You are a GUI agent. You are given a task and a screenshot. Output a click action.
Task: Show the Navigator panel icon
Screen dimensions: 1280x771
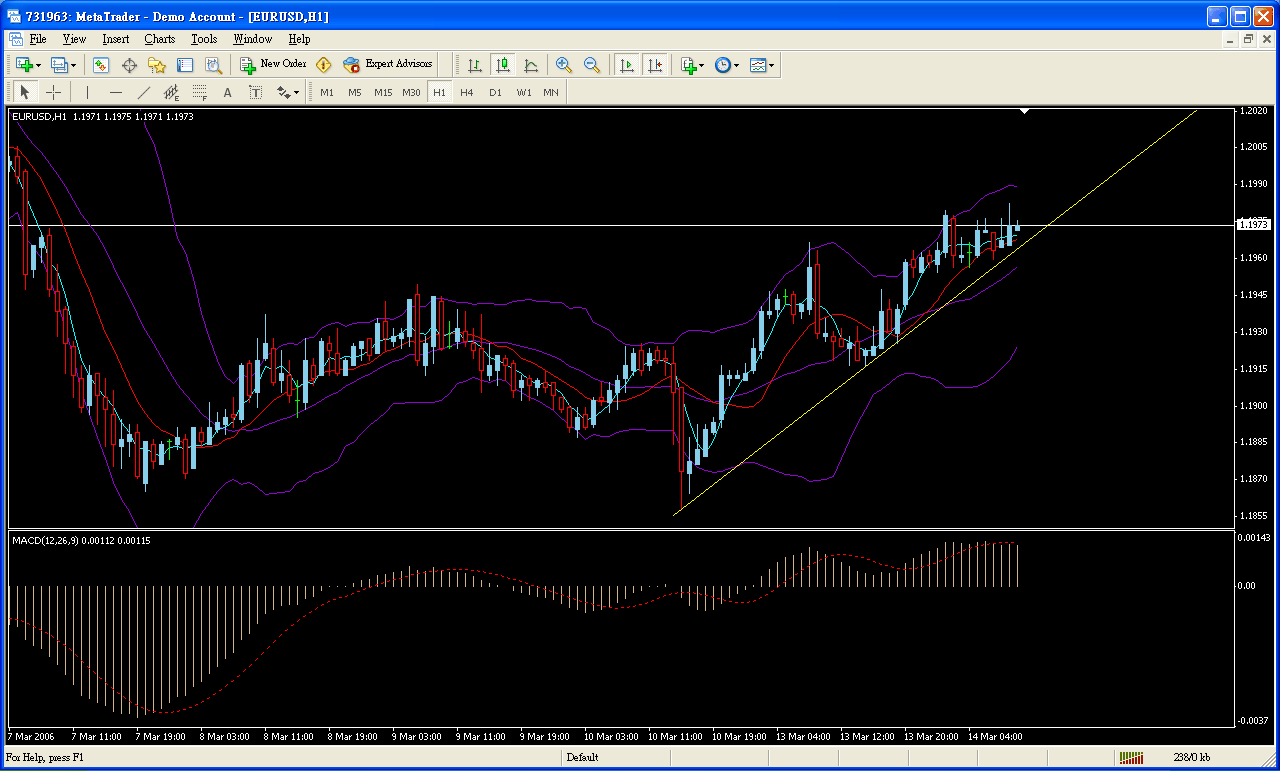click(157, 65)
